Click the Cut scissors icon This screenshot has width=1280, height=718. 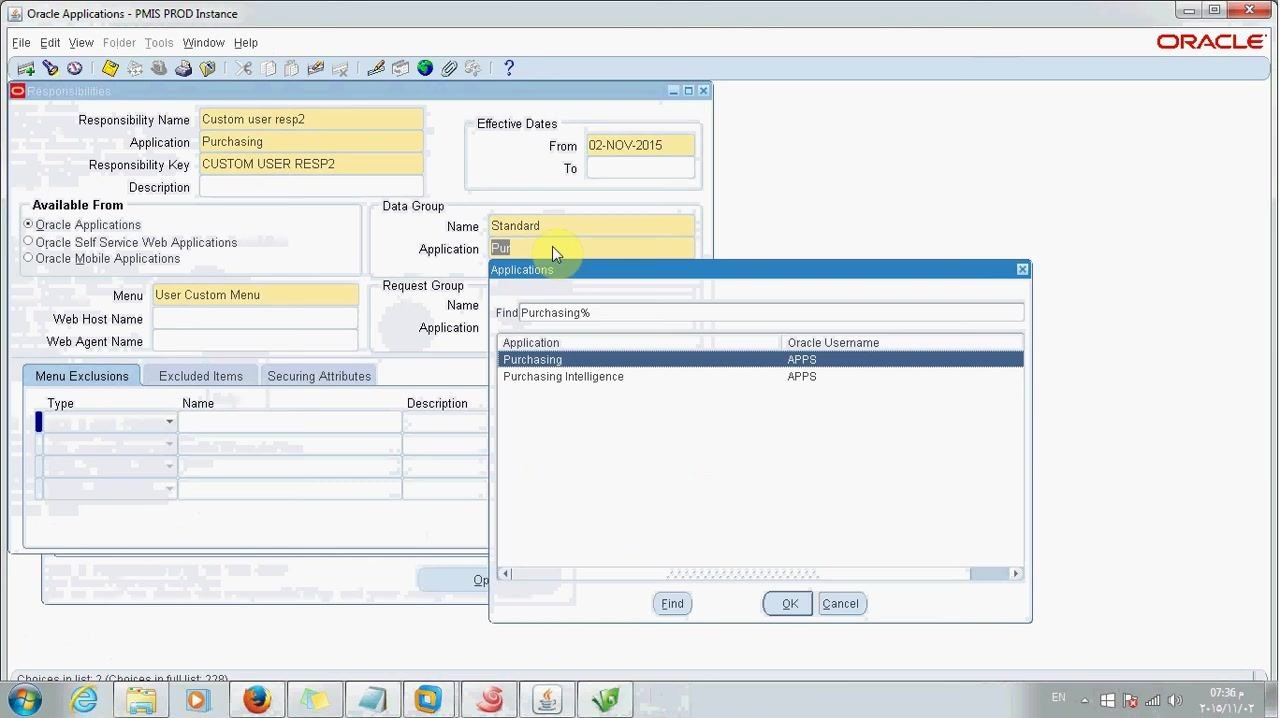pyautogui.click(x=243, y=68)
